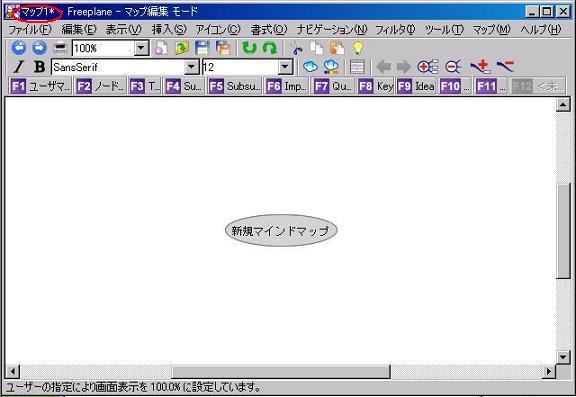Click the F9 Idea function key button
The width and height of the screenshot is (576, 397).
(x=416, y=86)
